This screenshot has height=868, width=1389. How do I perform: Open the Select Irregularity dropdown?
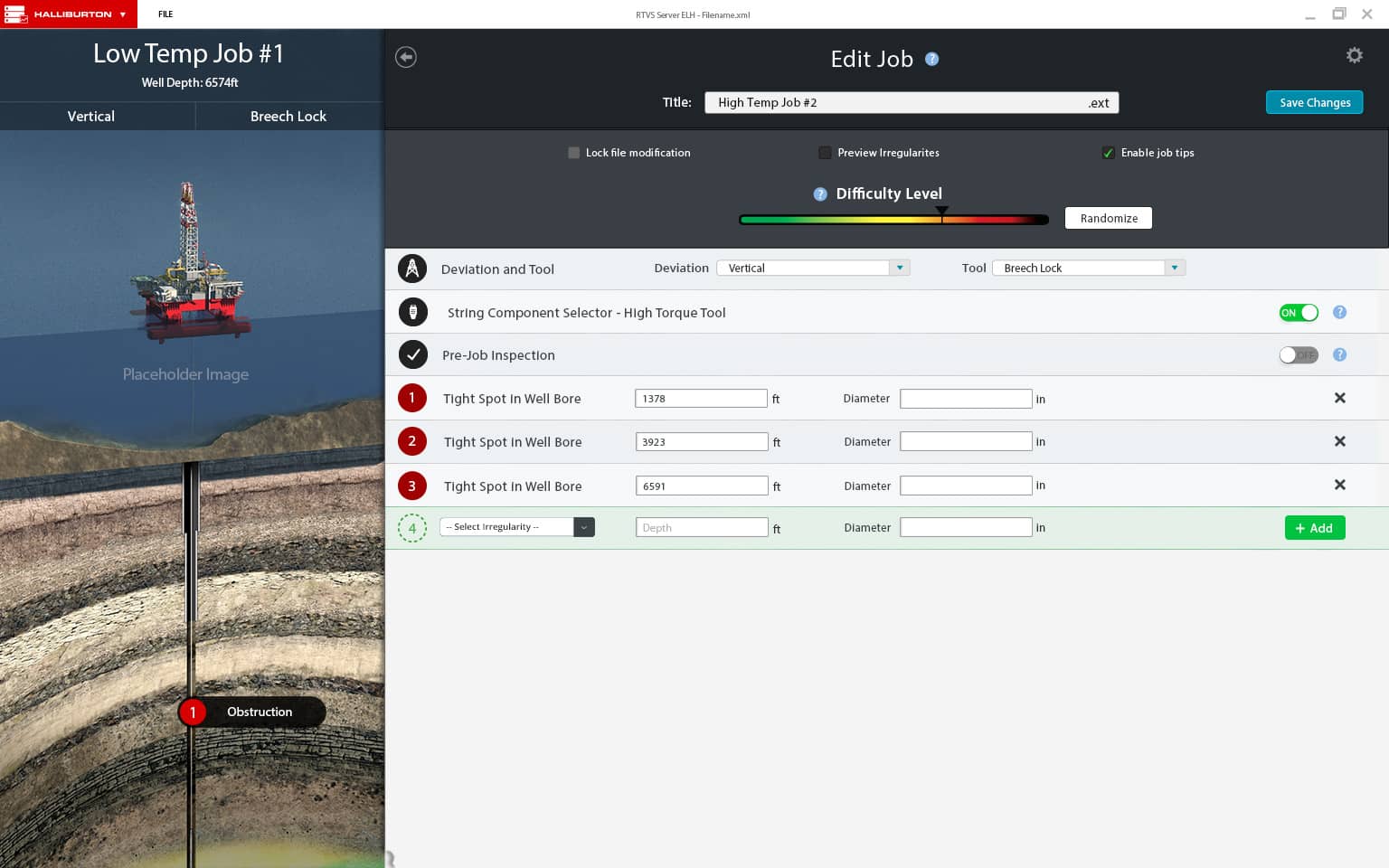click(x=583, y=527)
